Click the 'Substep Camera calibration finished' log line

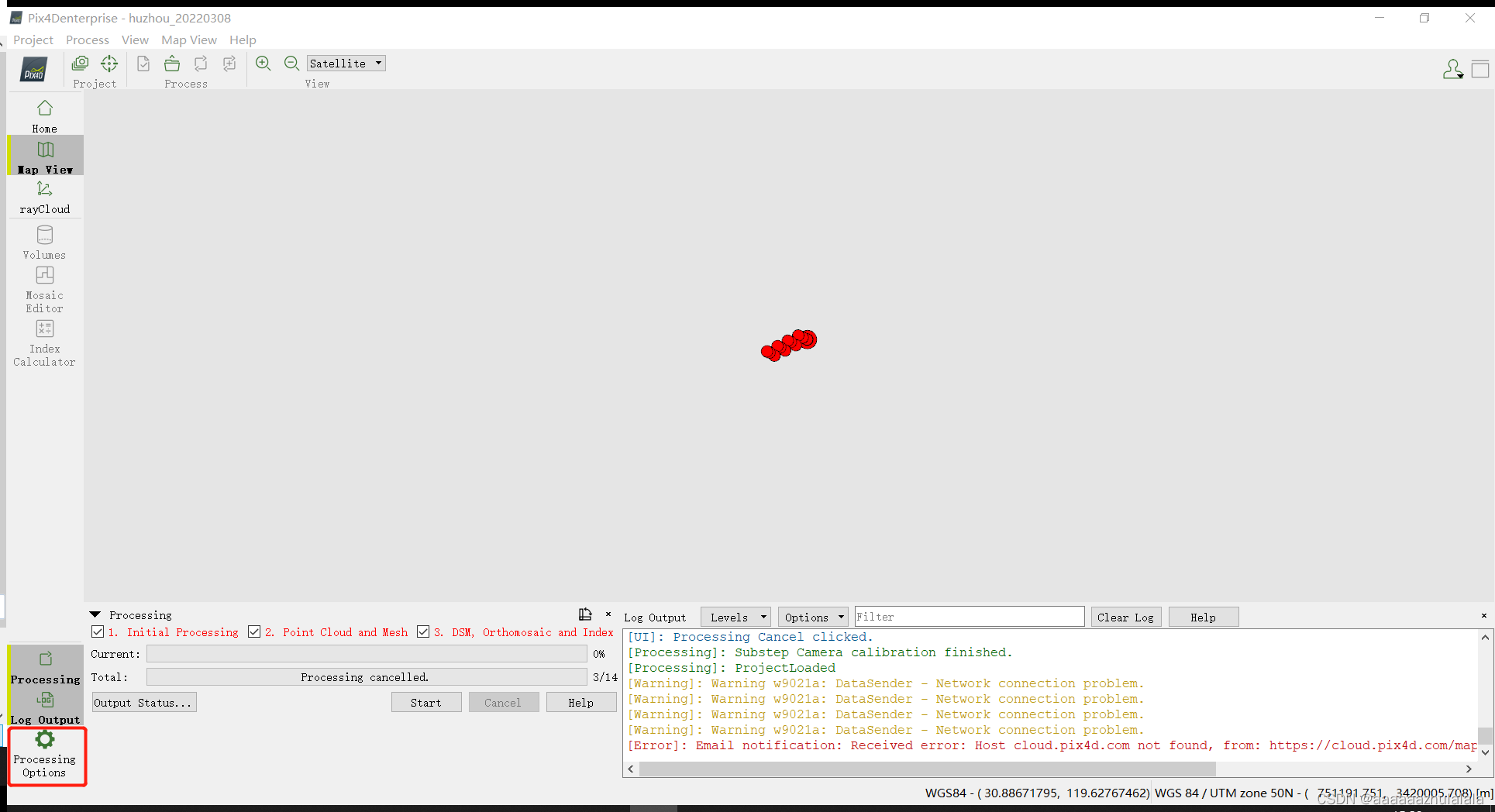(820, 652)
